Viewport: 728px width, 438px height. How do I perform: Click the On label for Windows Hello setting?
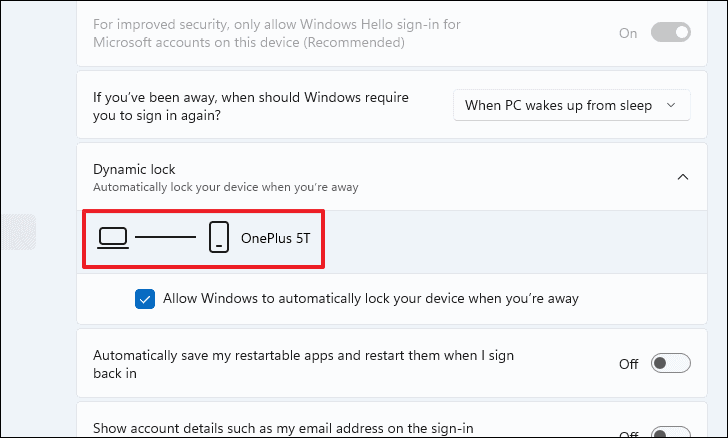pyautogui.click(x=628, y=33)
